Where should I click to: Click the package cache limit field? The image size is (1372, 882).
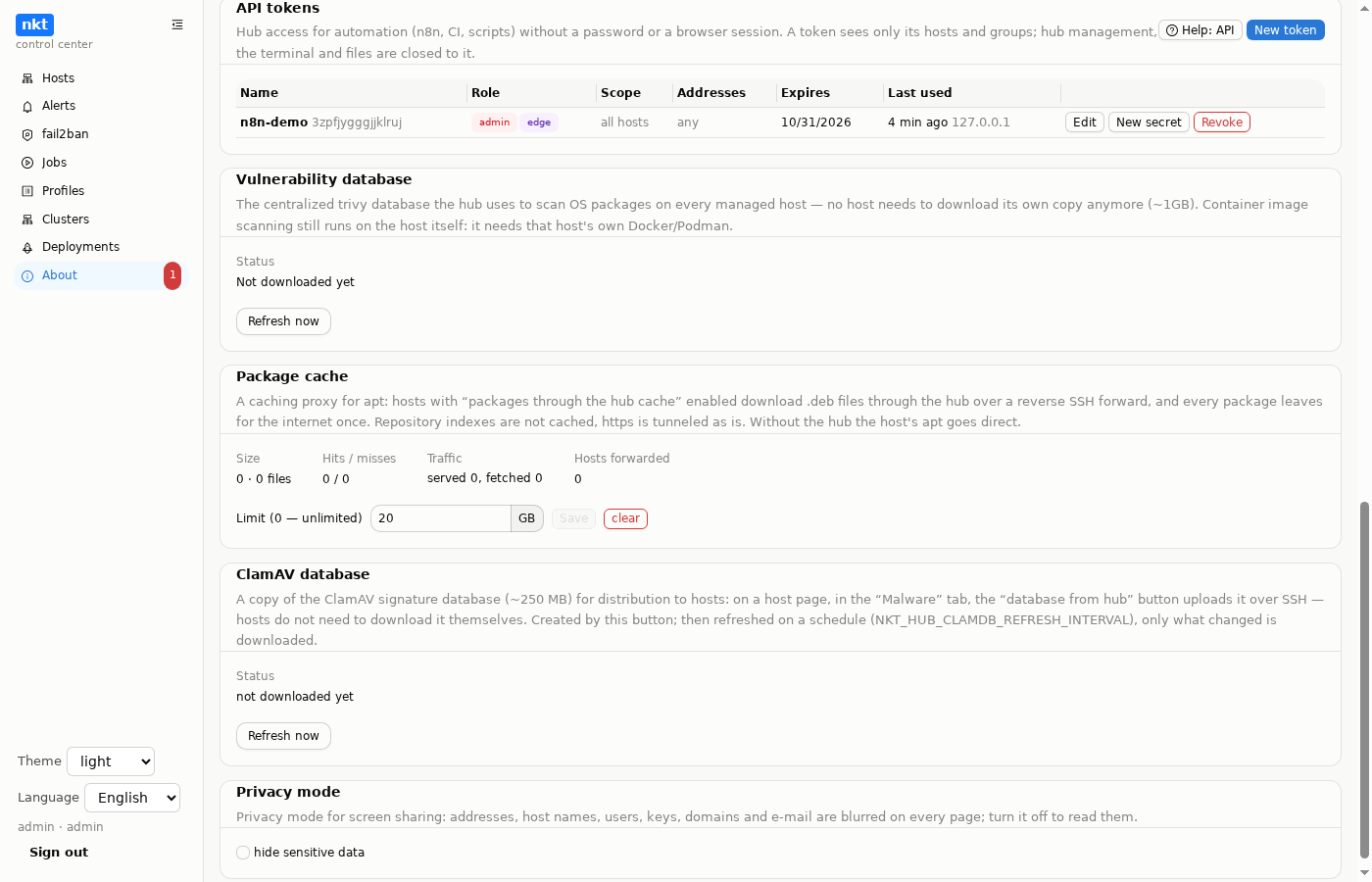(441, 518)
